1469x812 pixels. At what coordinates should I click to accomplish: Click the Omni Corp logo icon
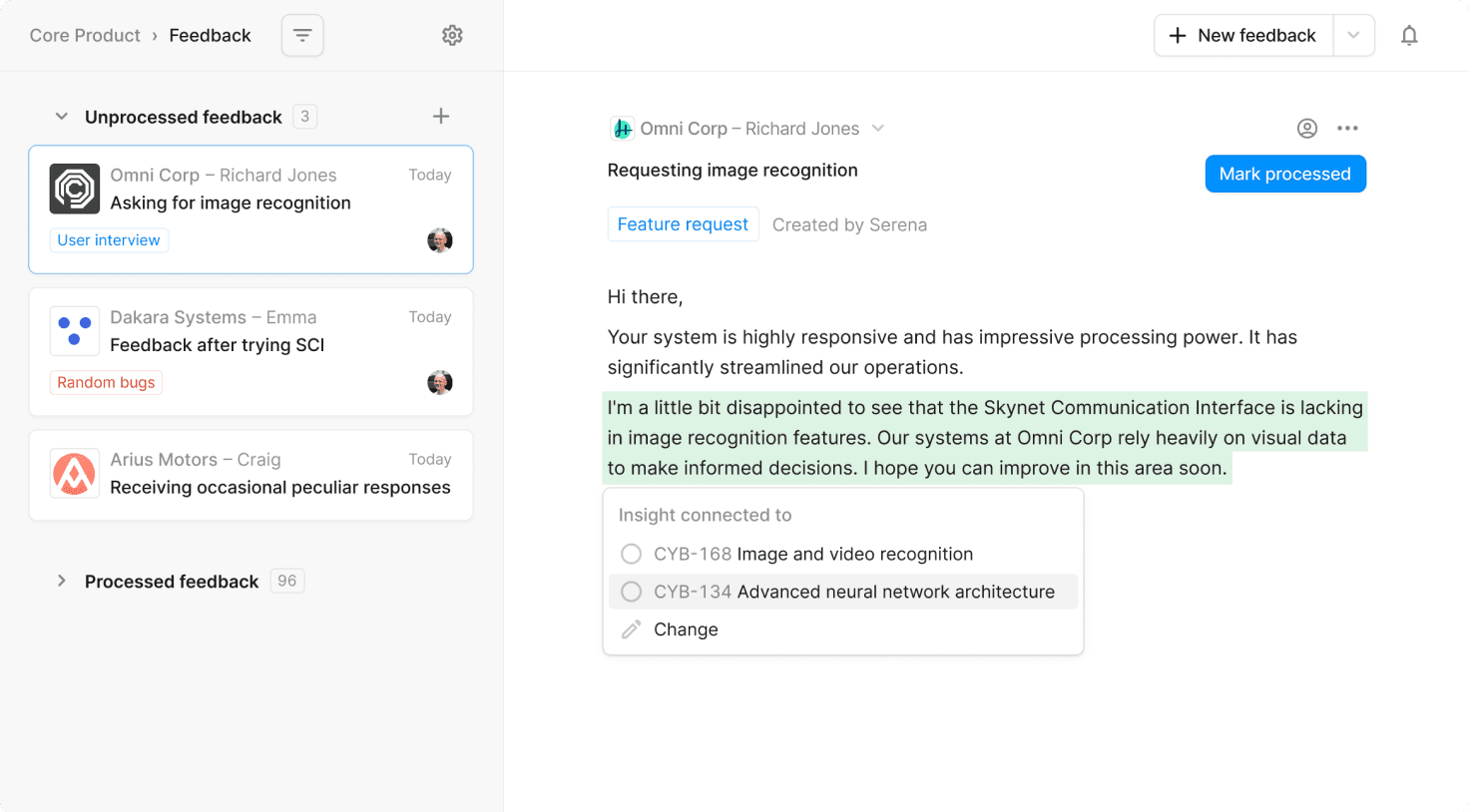click(x=75, y=189)
